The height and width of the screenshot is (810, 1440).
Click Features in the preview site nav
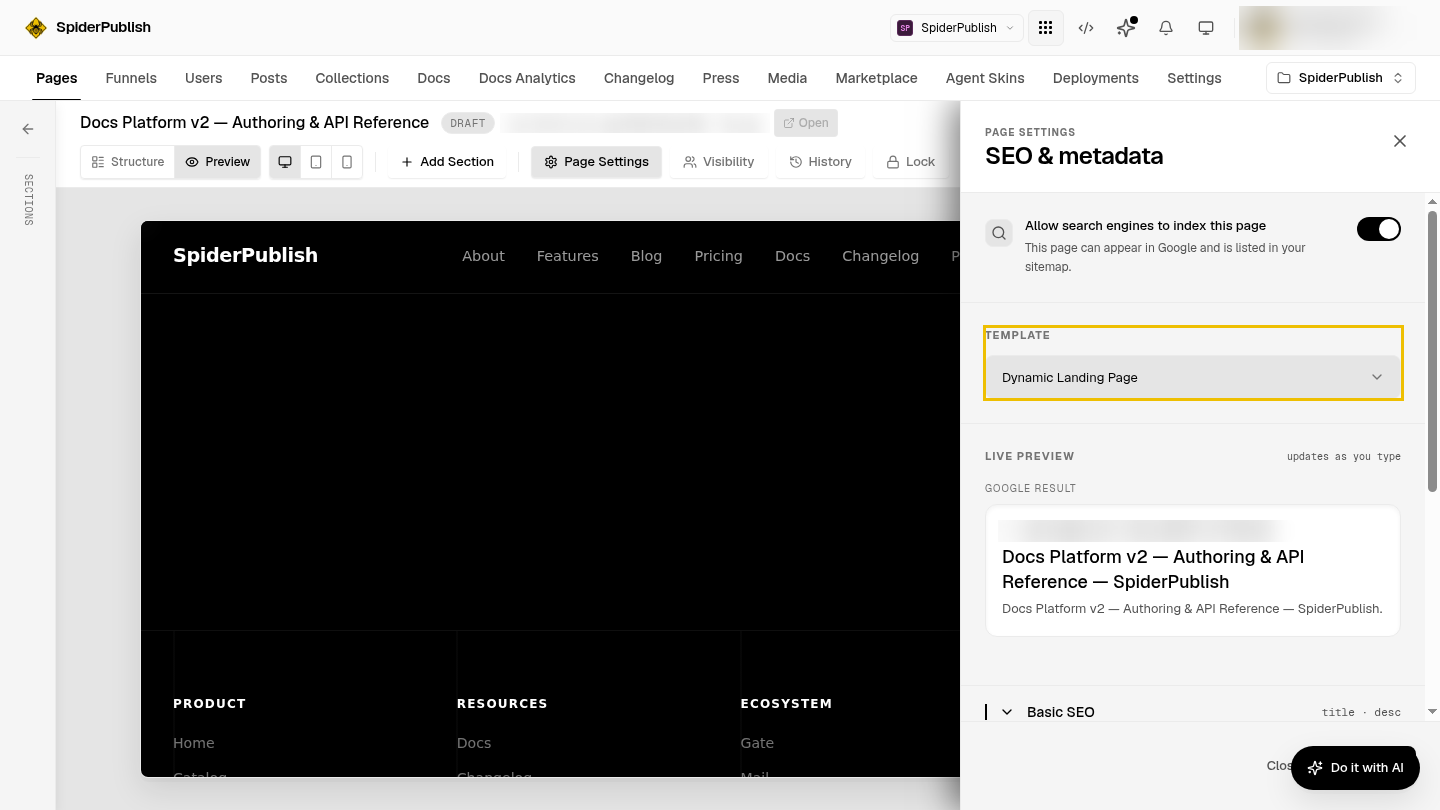pyautogui.click(x=567, y=256)
